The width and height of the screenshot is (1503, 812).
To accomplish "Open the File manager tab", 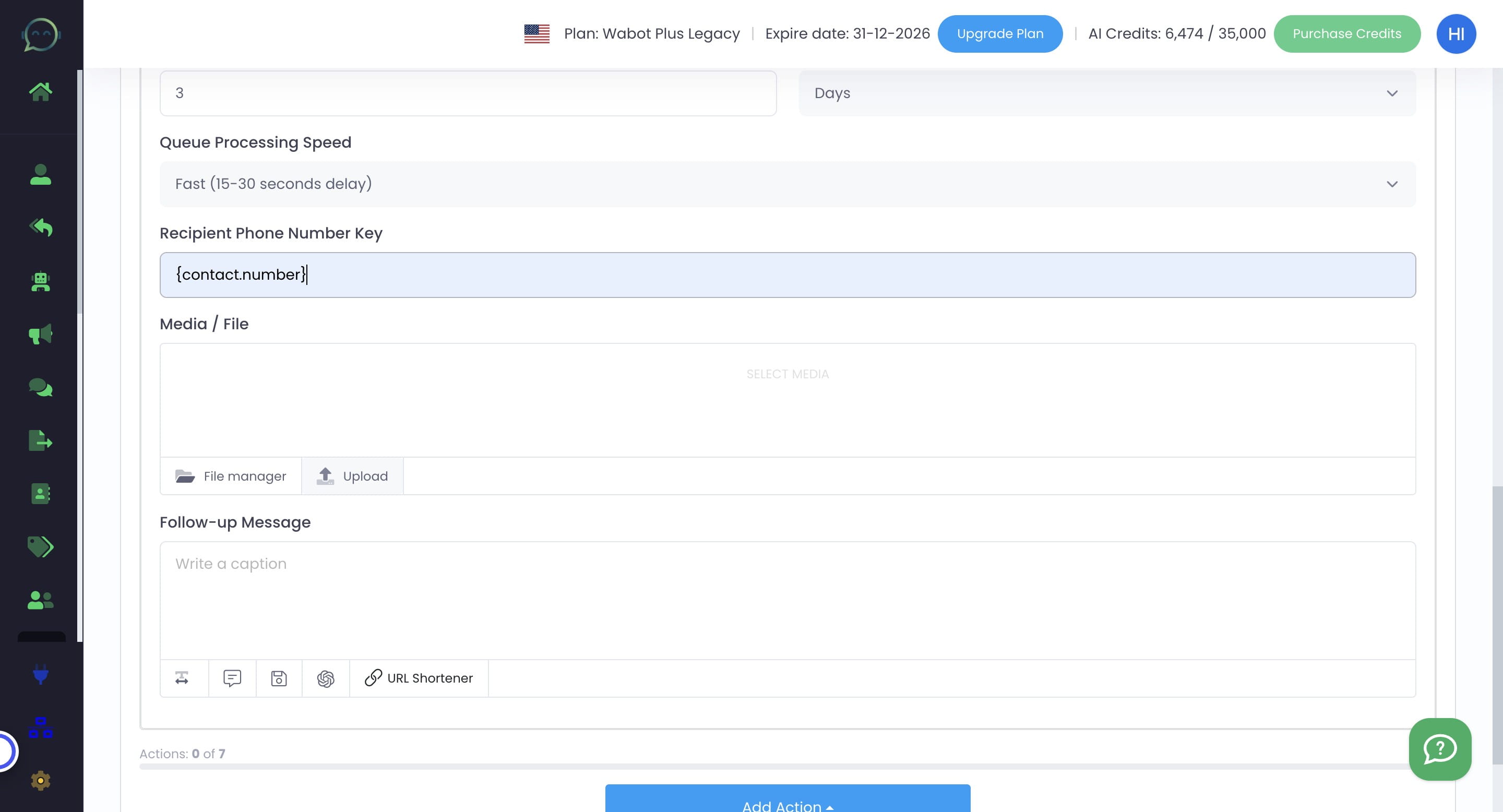I will pyautogui.click(x=231, y=476).
